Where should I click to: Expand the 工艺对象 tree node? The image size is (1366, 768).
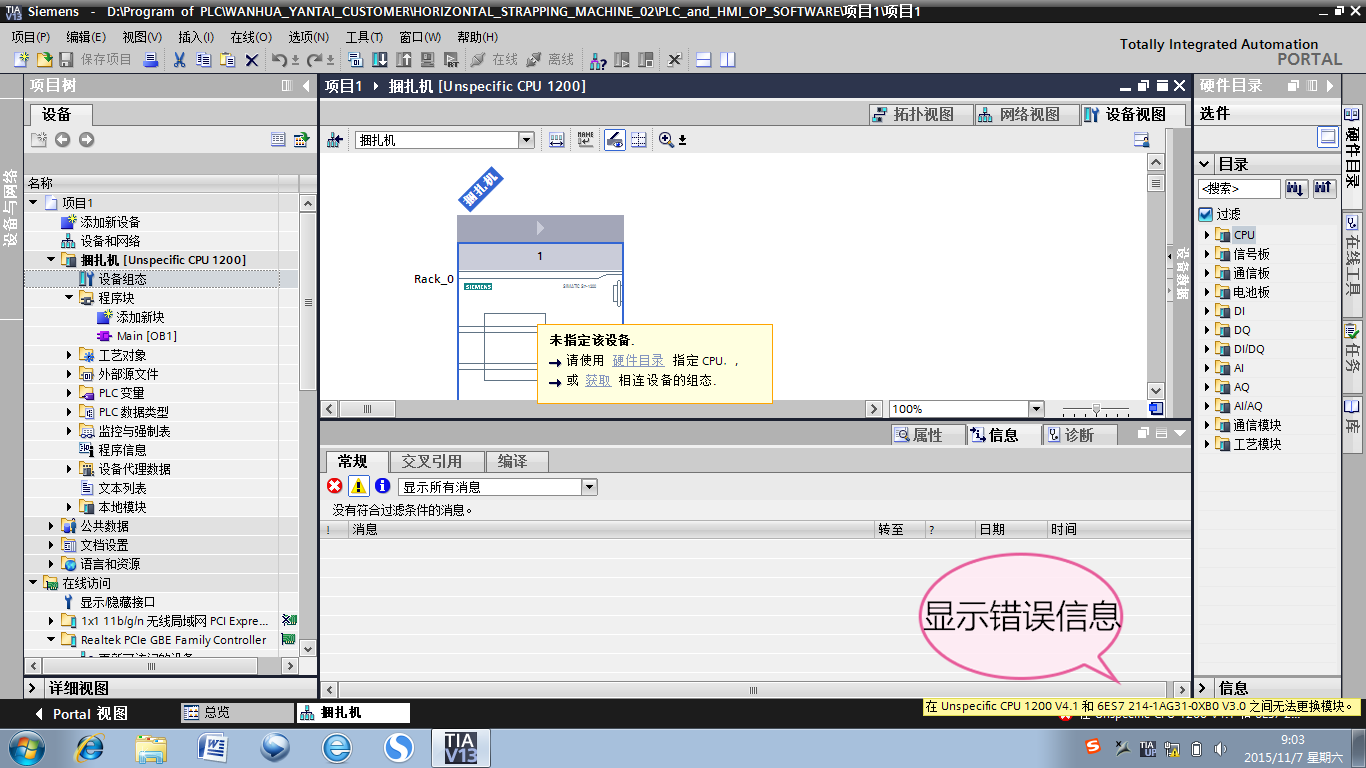(69, 355)
